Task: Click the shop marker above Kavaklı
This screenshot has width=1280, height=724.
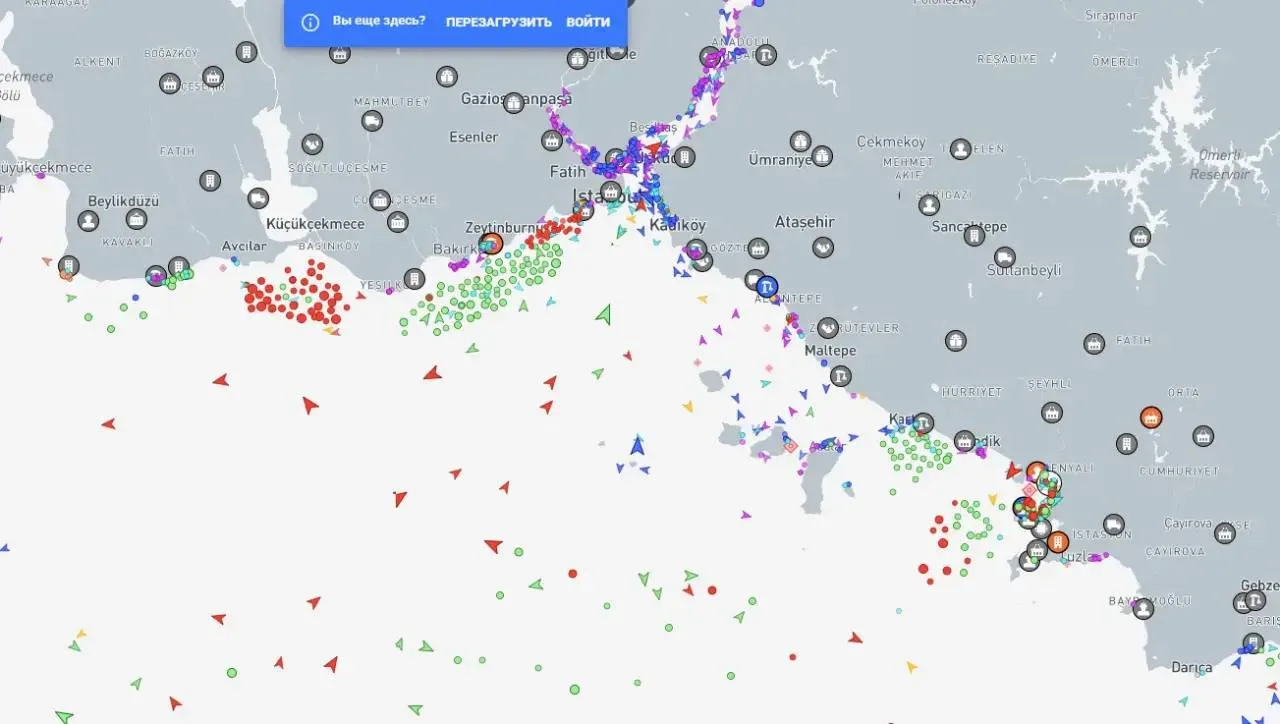Action: [136, 219]
